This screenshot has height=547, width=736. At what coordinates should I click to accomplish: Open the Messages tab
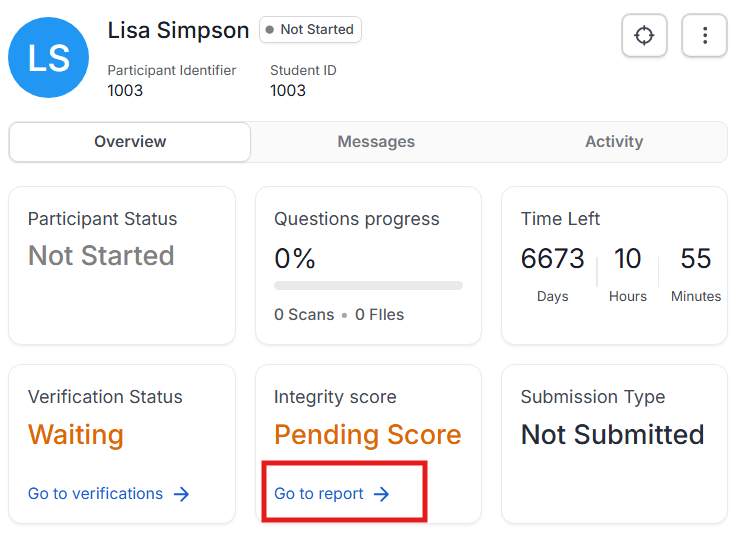(376, 142)
